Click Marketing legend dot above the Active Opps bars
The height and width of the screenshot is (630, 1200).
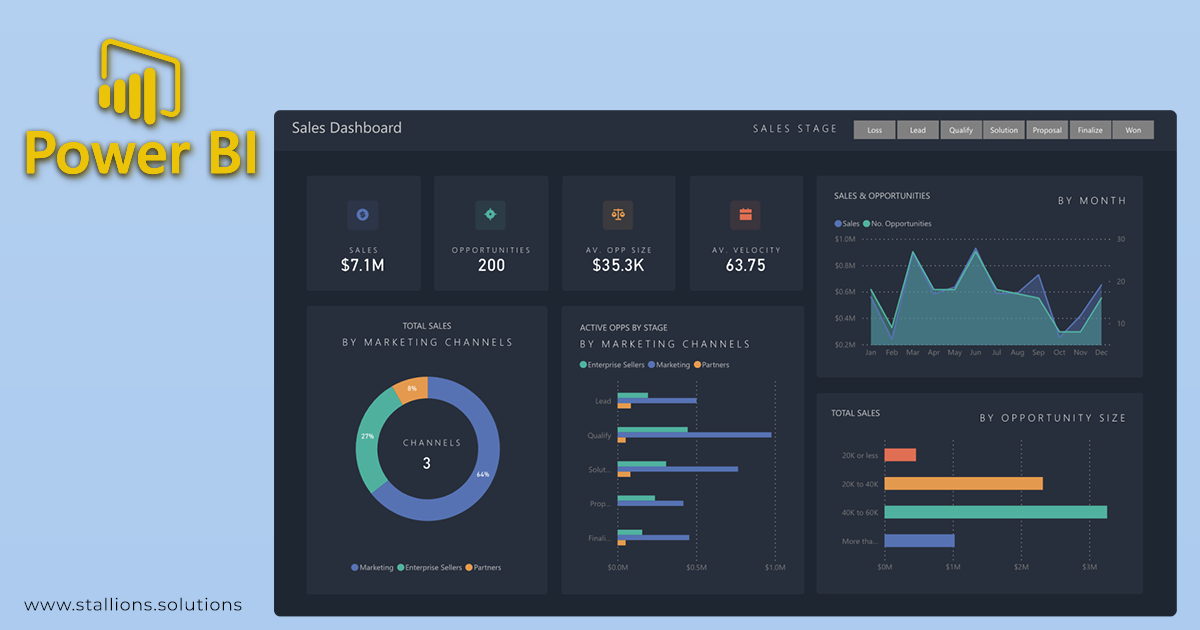point(651,365)
